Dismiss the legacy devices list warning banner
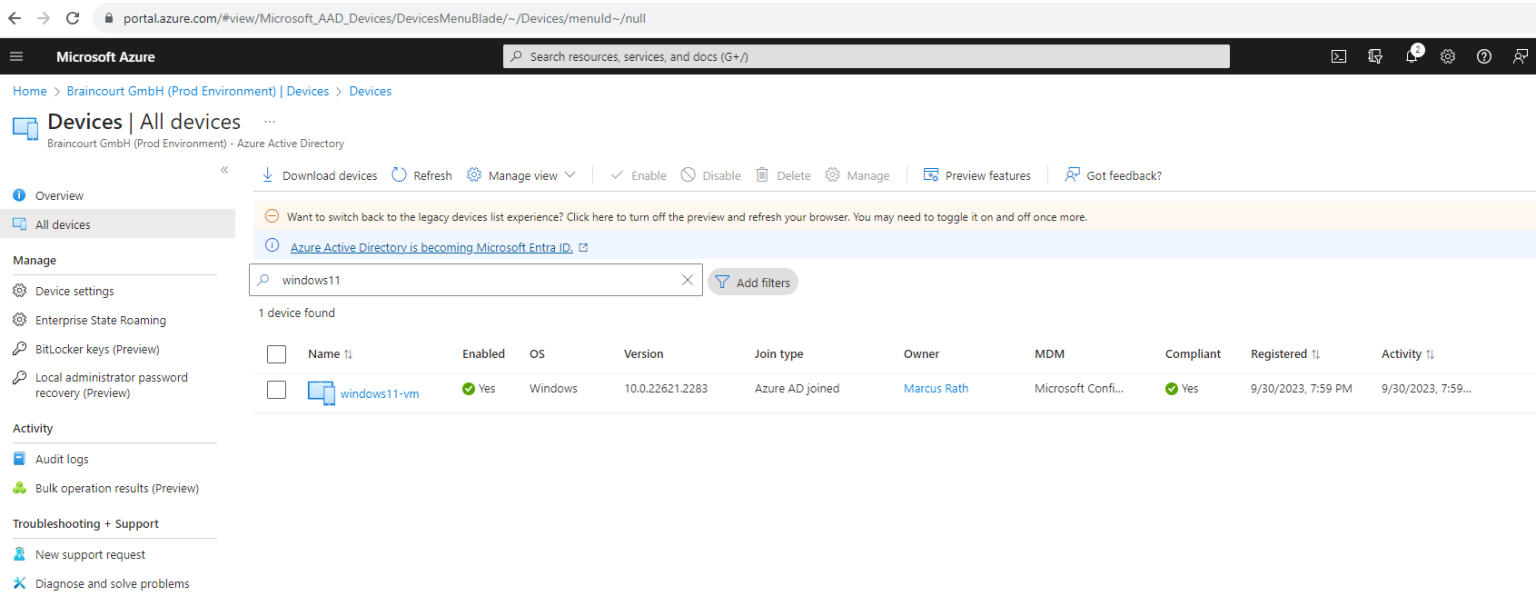 (x=271, y=216)
